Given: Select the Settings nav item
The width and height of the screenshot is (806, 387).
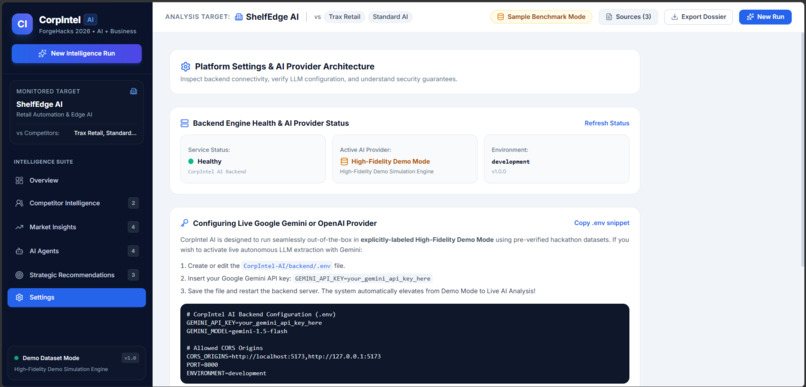Looking at the screenshot, I should tap(77, 298).
